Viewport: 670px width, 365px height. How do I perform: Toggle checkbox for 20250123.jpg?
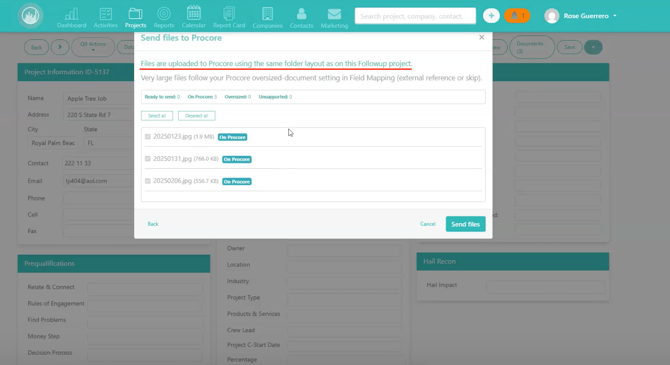[148, 137]
